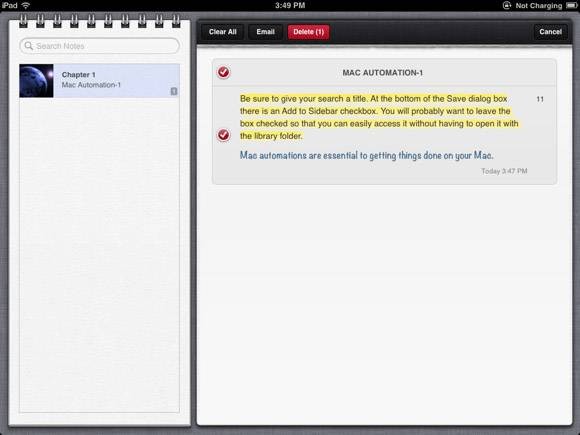Cancel note selection mode
This screenshot has width=580, height=435.
tap(550, 32)
